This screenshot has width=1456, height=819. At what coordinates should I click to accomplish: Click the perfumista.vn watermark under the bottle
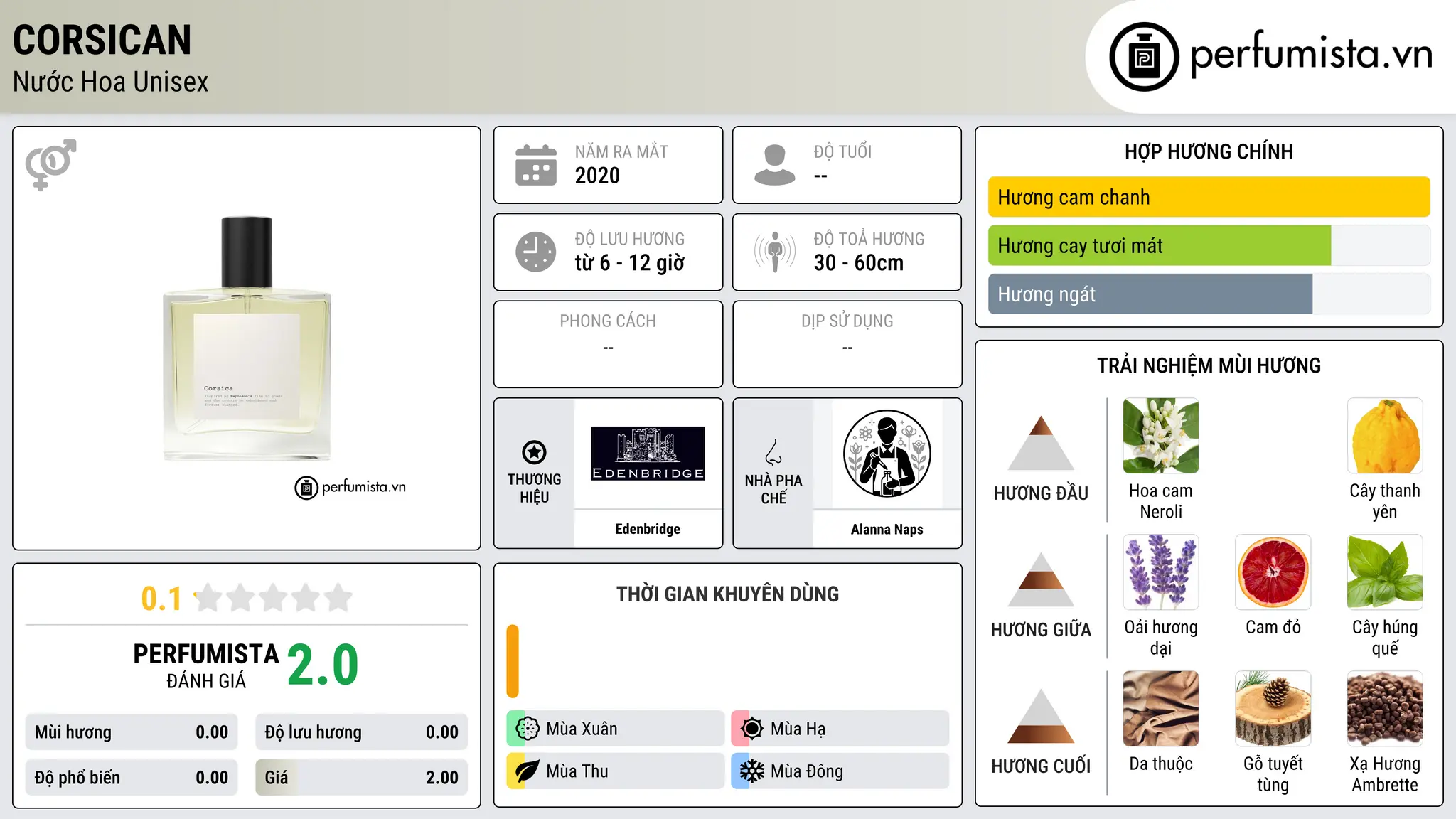[350, 487]
